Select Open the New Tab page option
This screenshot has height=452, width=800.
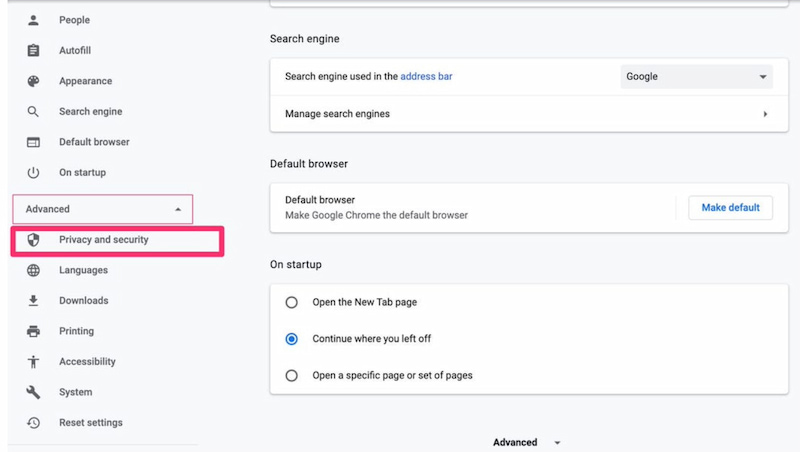(292, 302)
